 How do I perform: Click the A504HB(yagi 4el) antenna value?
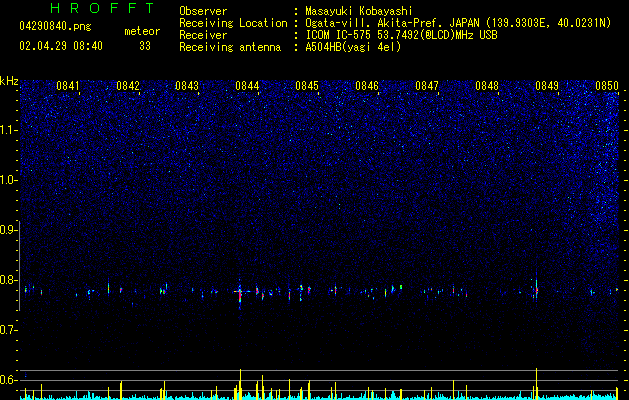(353, 47)
